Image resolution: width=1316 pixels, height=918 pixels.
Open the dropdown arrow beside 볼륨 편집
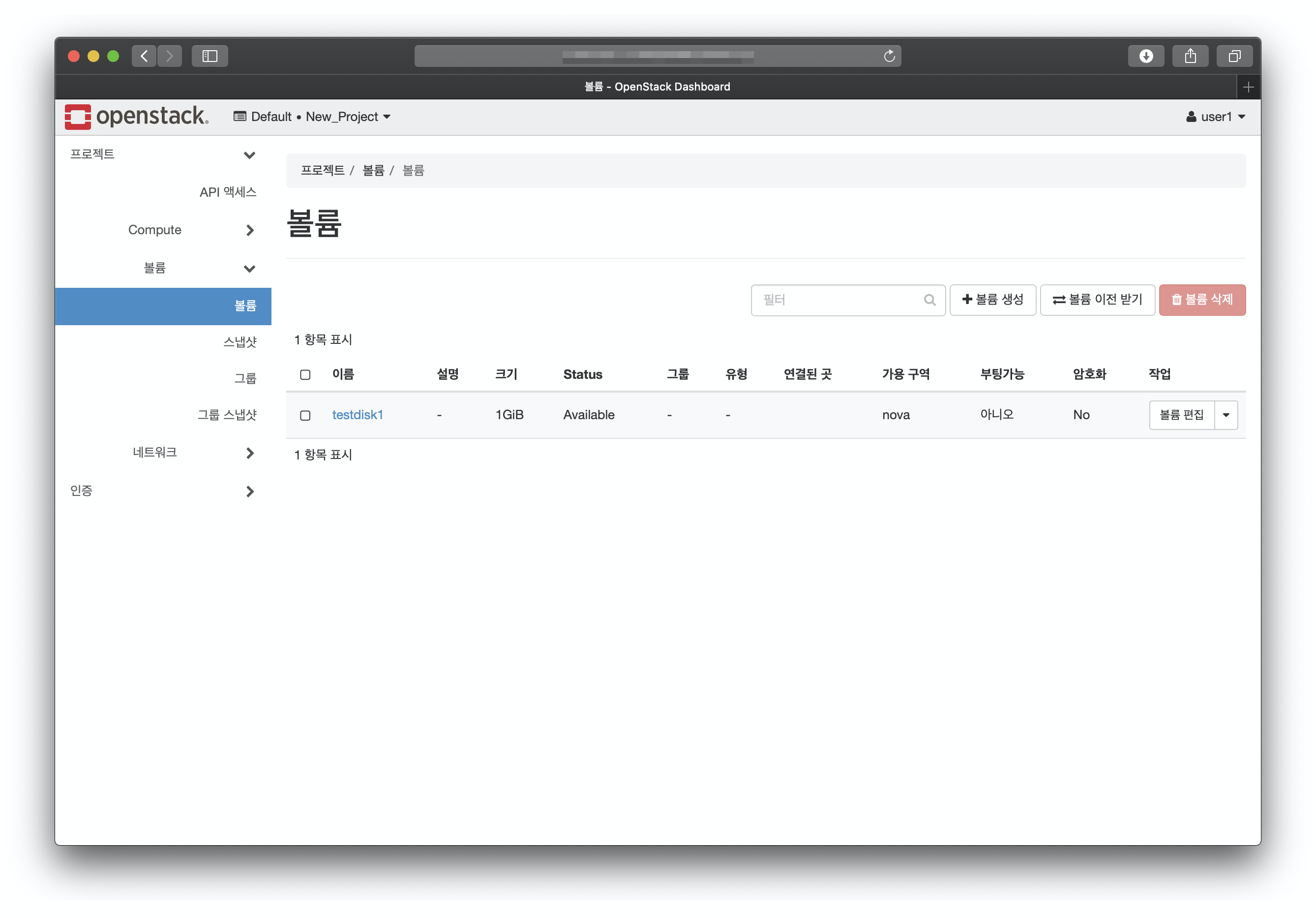point(1226,415)
